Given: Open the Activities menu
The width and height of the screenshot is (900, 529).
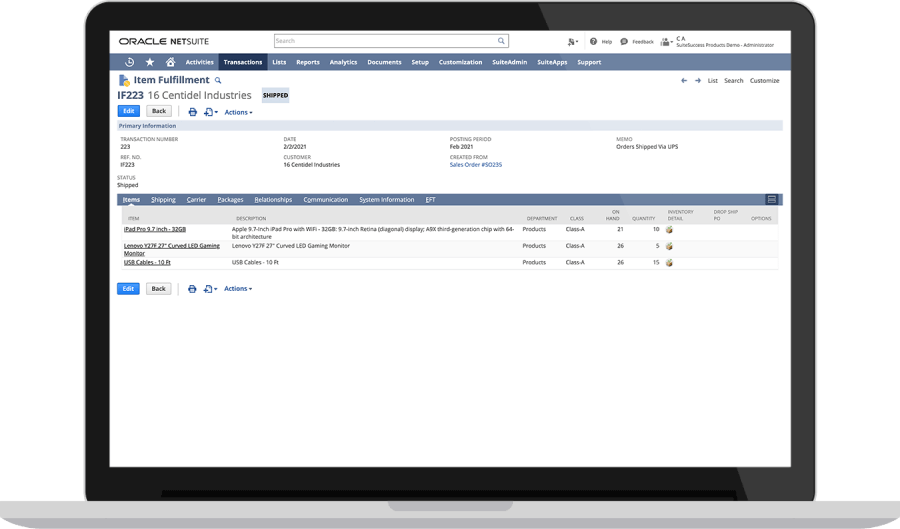Looking at the screenshot, I should tap(199, 62).
